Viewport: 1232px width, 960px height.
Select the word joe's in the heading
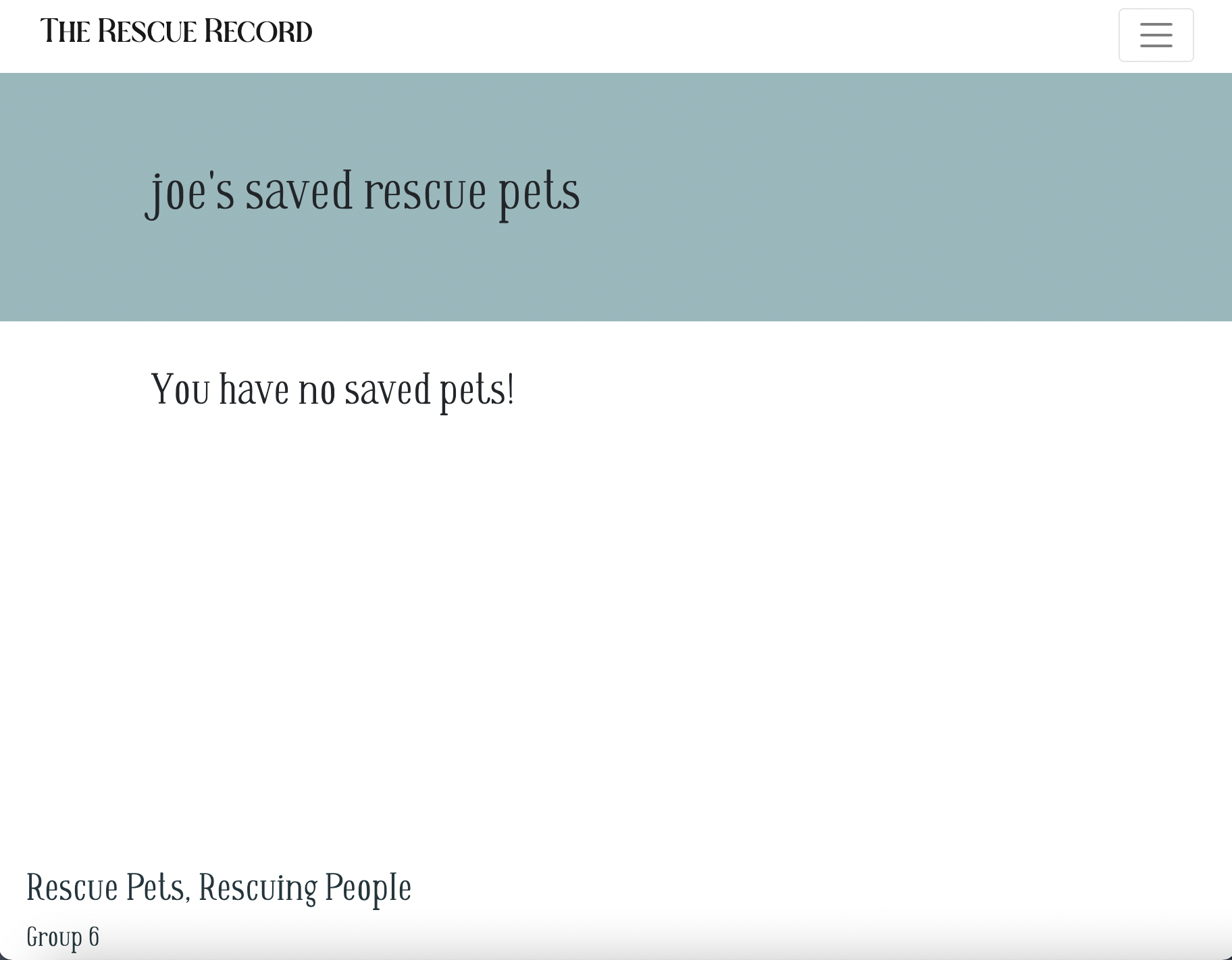pos(185,192)
